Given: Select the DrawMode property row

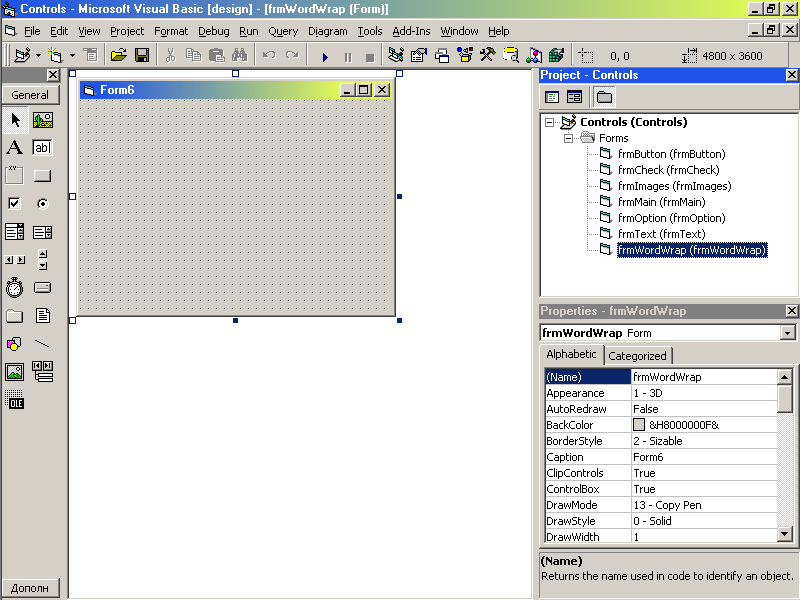Looking at the screenshot, I should point(661,505).
